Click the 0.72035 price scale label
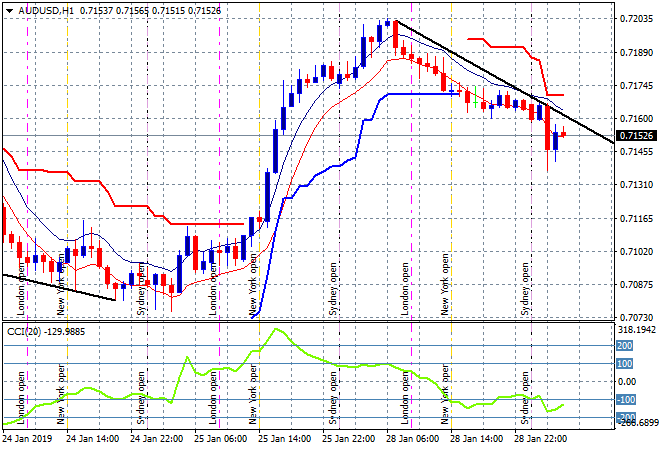Image resolution: width=660 pixels, height=450 pixels. click(x=635, y=19)
